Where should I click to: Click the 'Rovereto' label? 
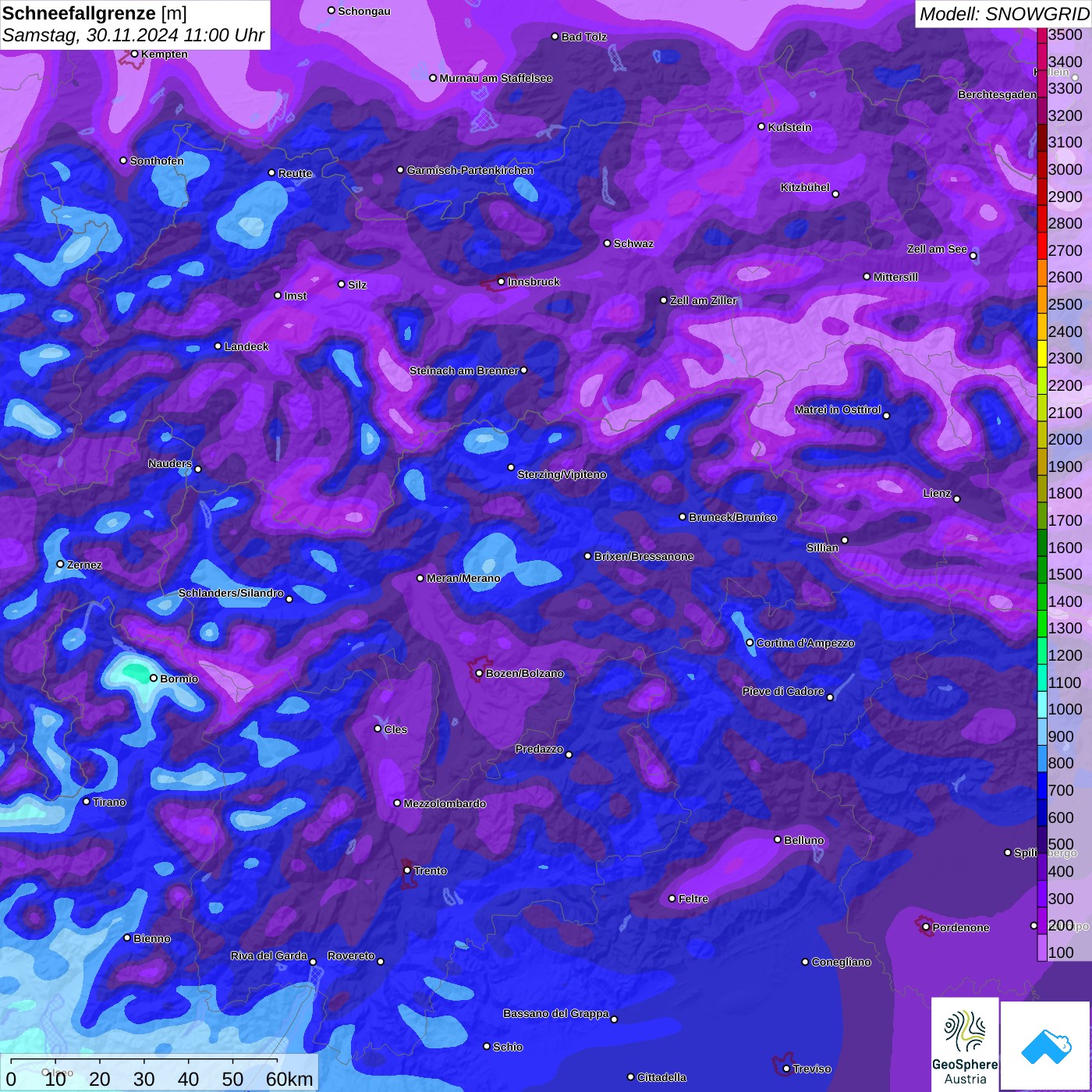[x=351, y=955]
